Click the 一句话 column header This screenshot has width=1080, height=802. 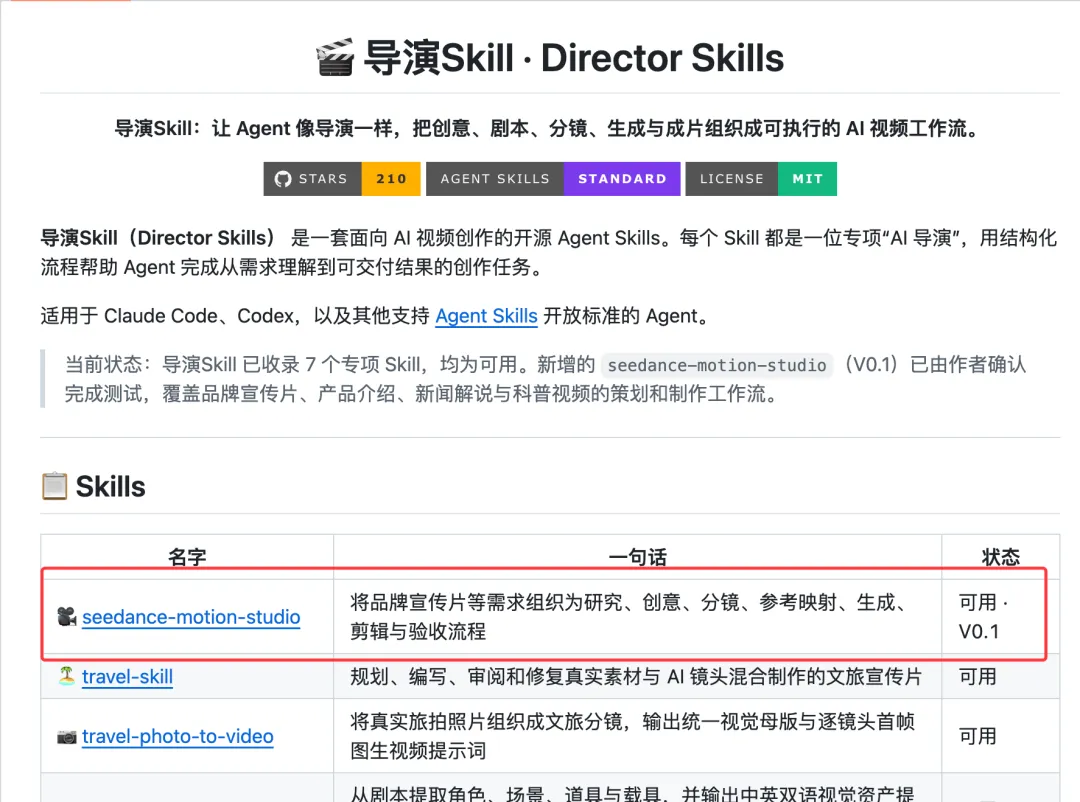click(638, 557)
